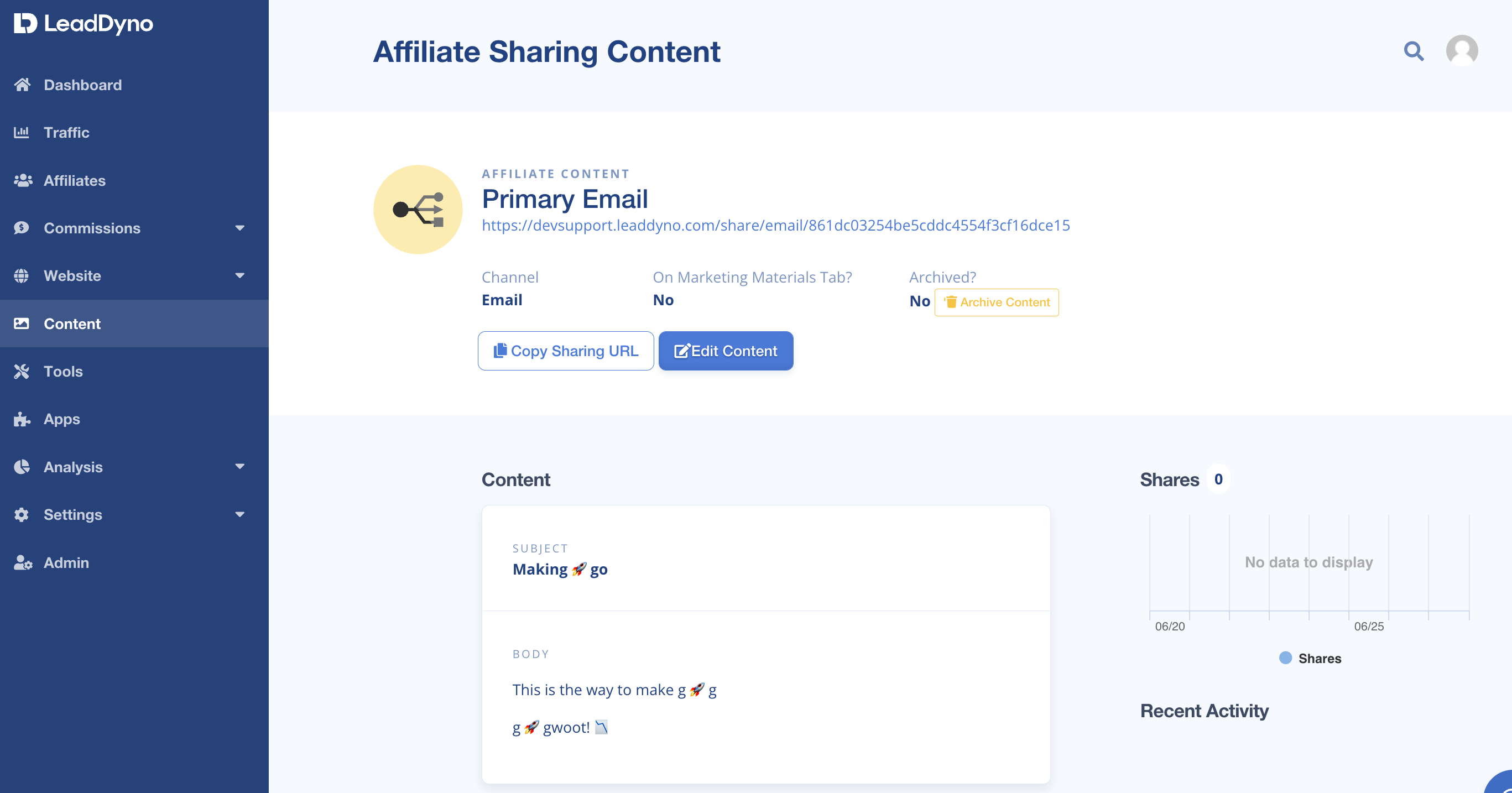This screenshot has width=1512, height=793.
Task: Expand the Commissions submenu arrow
Action: click(x=239, y=228)
